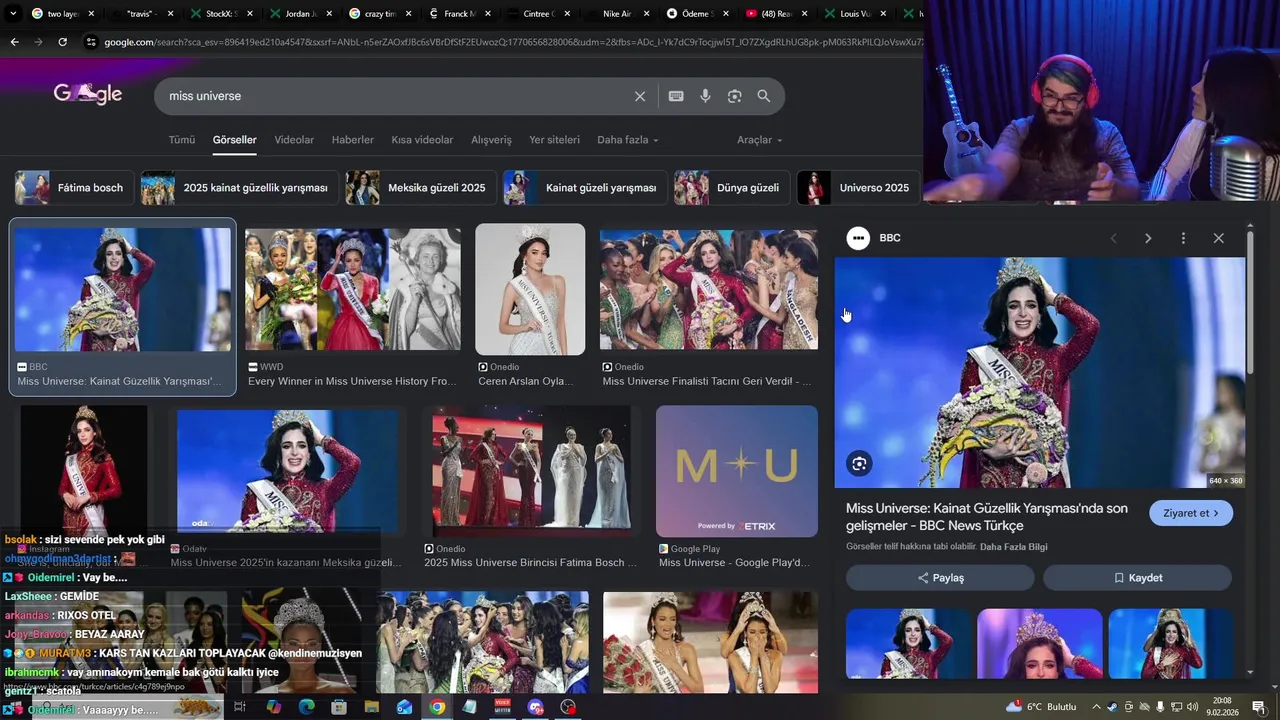
Task: Open the site info icon beside the URL
Action: click(x=91, y=42)
